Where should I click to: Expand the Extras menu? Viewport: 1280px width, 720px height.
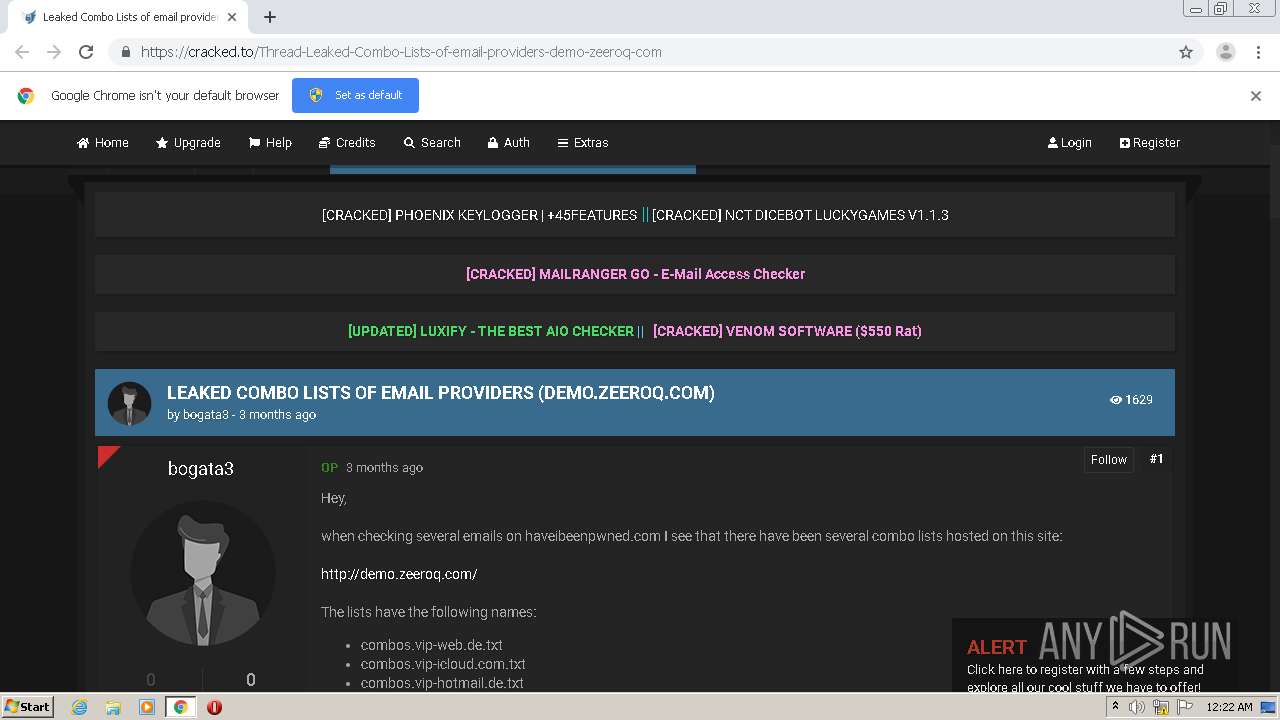pos(583,143)
